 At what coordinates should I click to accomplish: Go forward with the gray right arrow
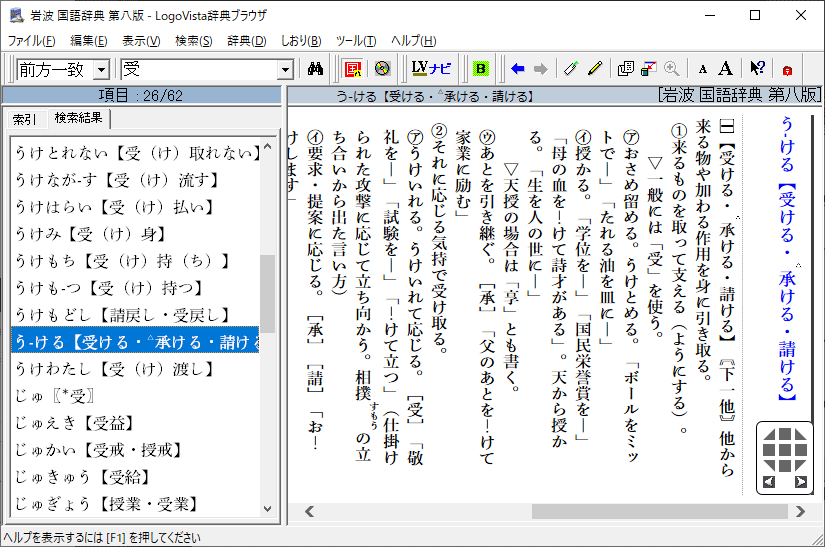click(540, 68)
